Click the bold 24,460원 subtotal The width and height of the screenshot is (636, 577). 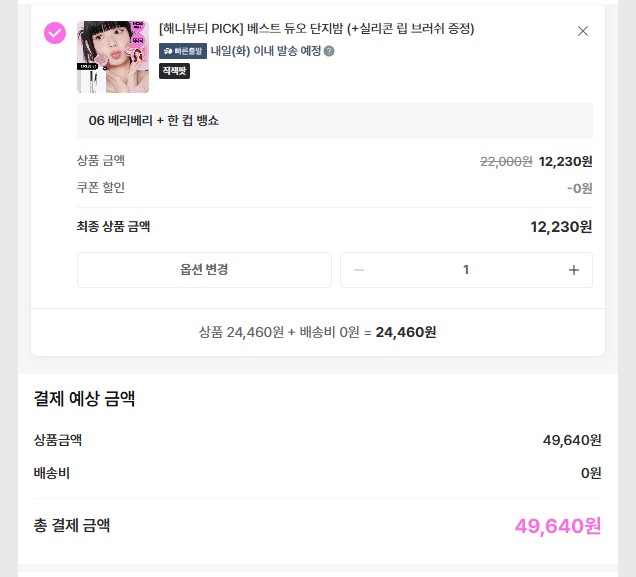click(x=406, y=332)
